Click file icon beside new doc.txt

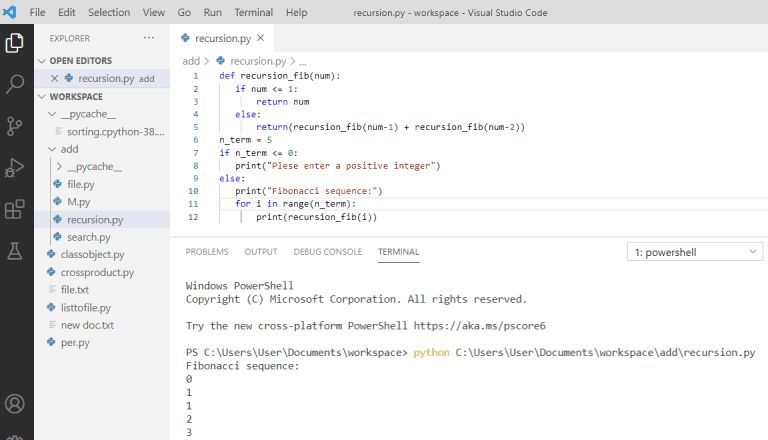[52, 325]
